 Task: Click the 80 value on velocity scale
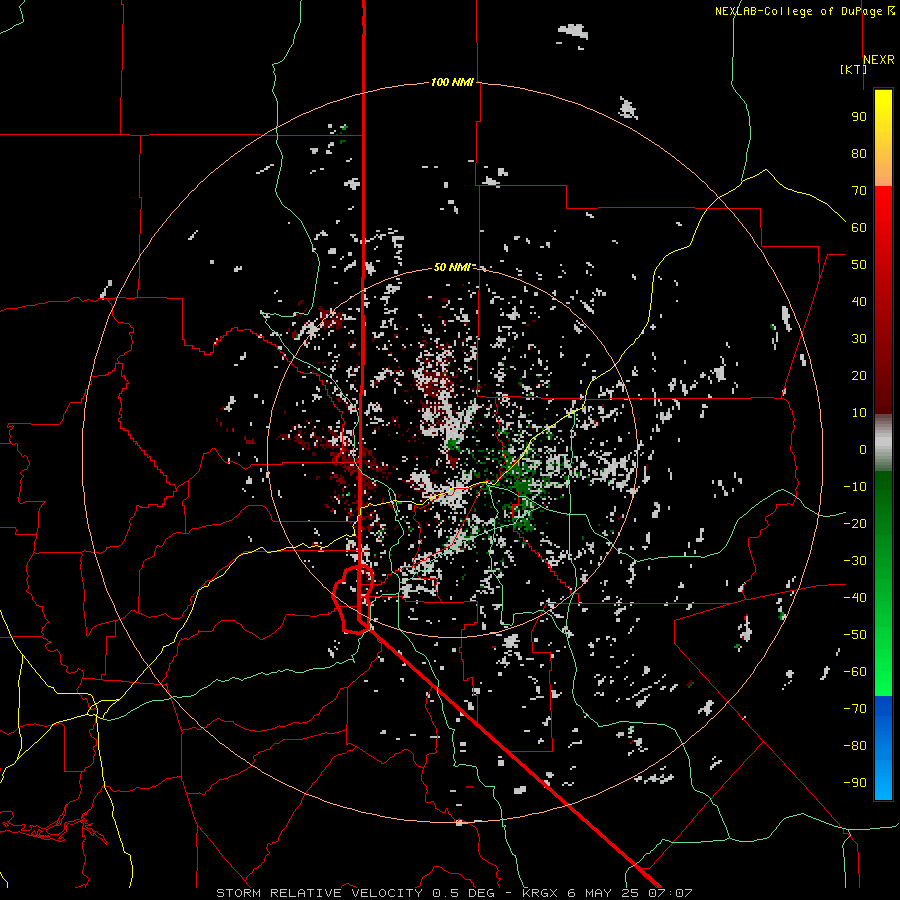tap(859, 153)
